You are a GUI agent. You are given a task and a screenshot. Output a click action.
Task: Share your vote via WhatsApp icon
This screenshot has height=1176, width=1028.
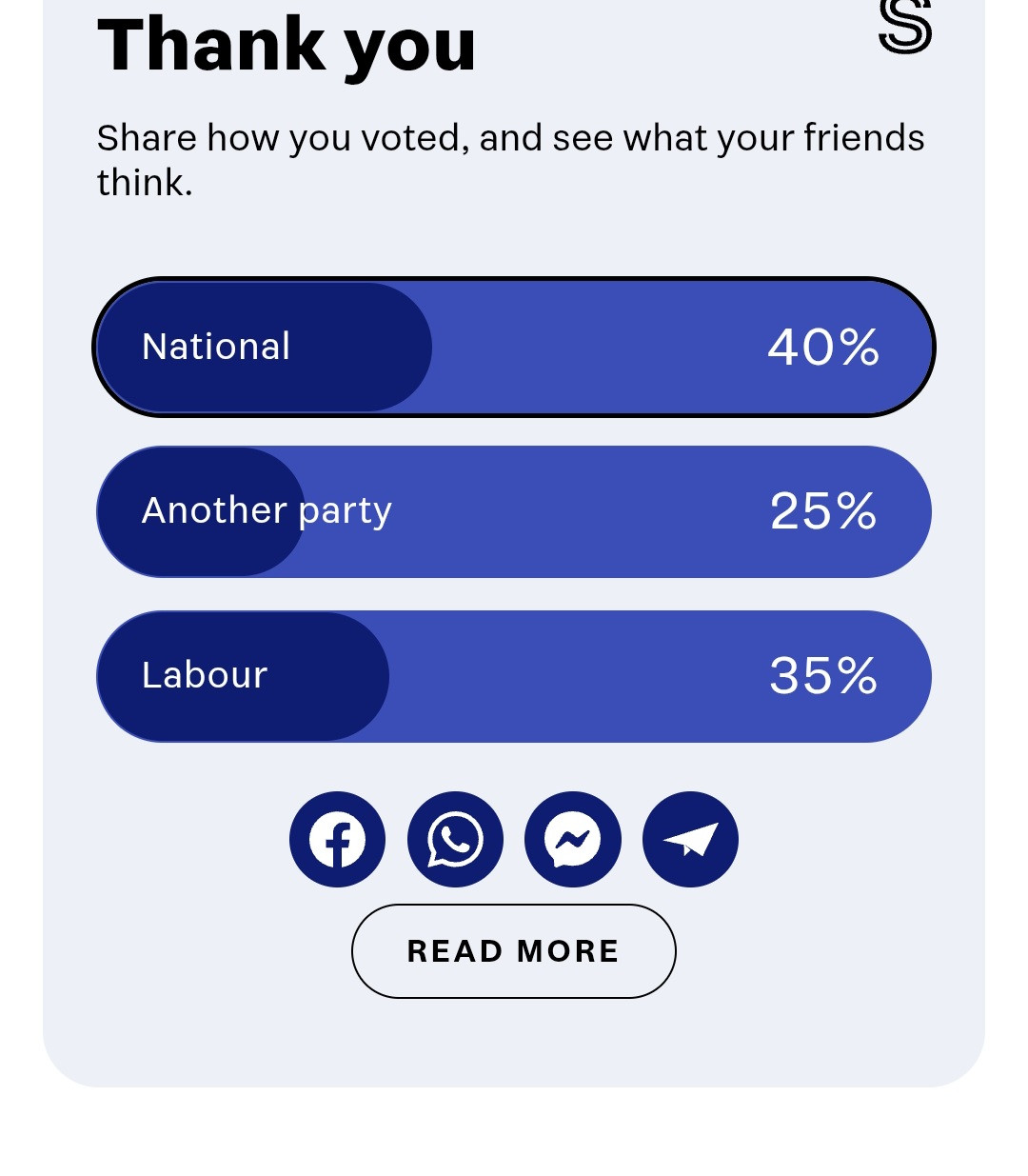[x=455, y=839]
